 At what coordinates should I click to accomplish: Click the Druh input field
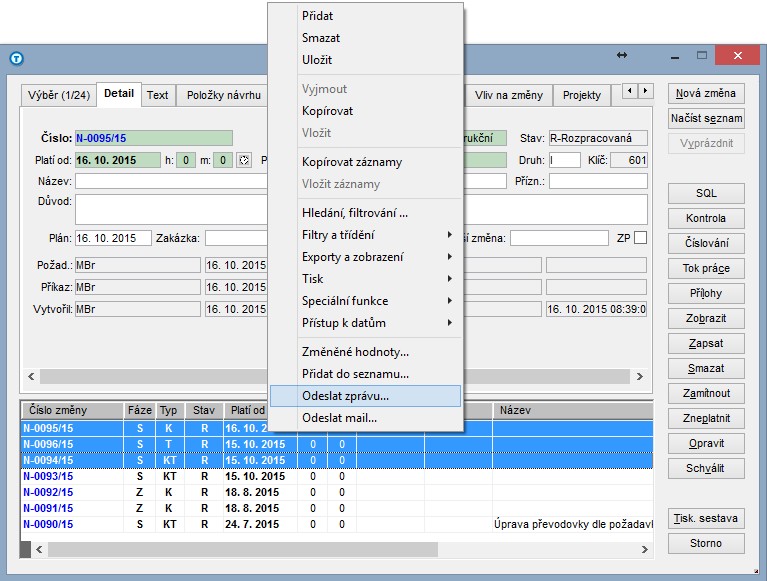[564, 160]
